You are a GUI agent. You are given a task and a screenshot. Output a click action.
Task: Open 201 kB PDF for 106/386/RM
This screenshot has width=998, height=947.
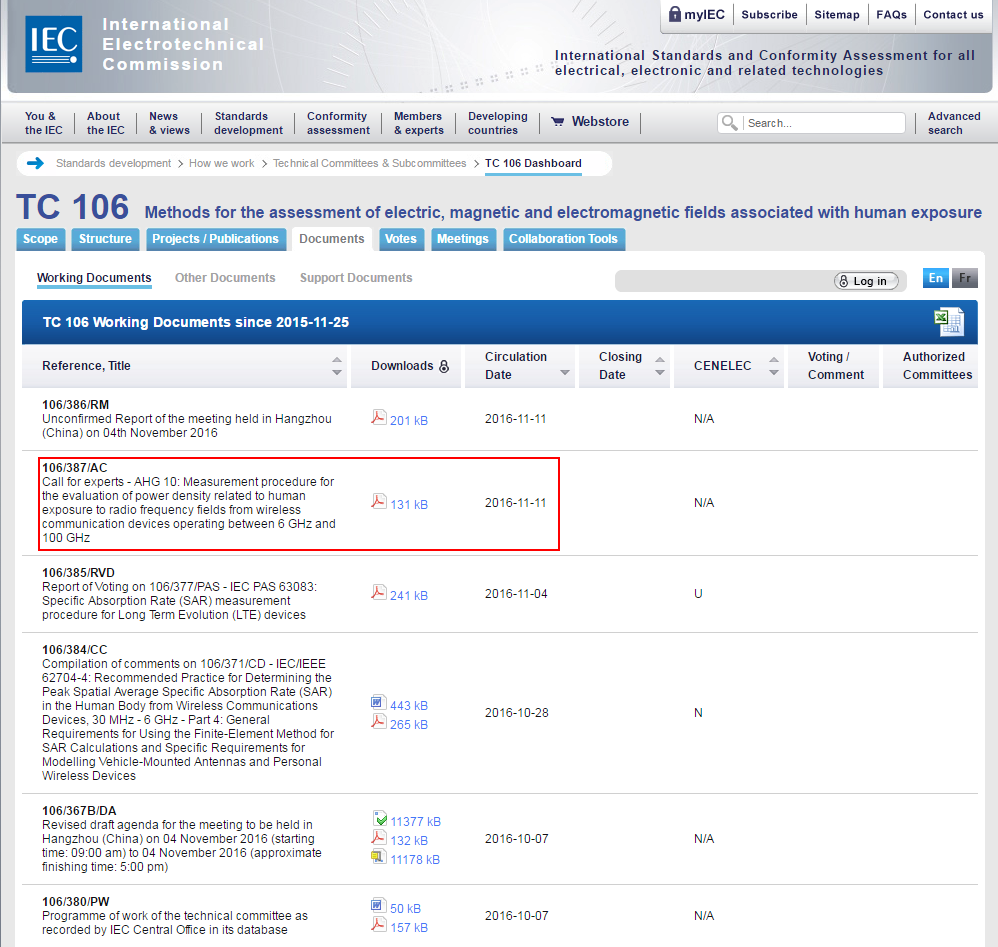400,419
